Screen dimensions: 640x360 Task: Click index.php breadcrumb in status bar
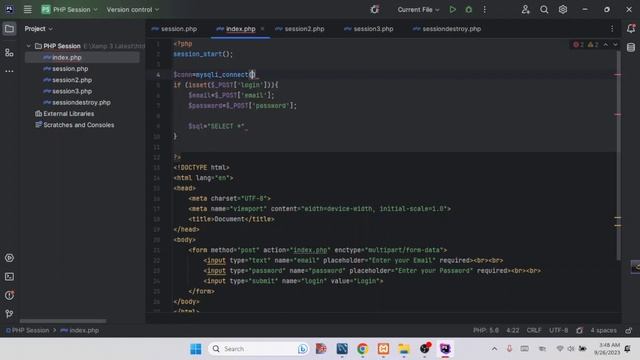click(80, 330)
